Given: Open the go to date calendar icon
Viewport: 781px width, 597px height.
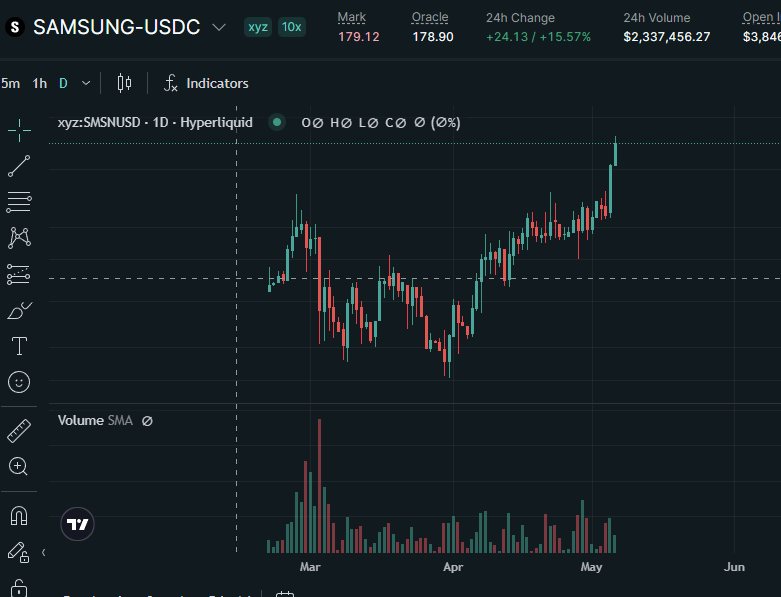Looking at the screenshot, I should (285, 594).
